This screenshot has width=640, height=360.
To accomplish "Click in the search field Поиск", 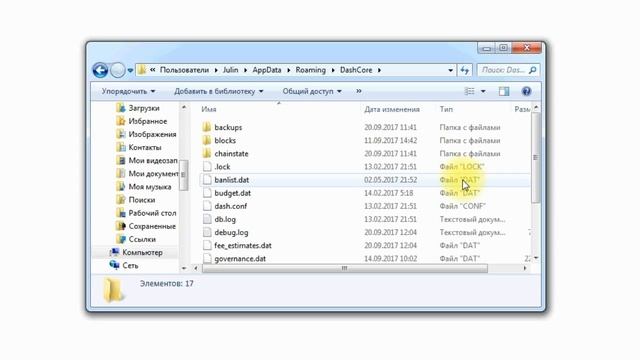I will click(503, 70).
